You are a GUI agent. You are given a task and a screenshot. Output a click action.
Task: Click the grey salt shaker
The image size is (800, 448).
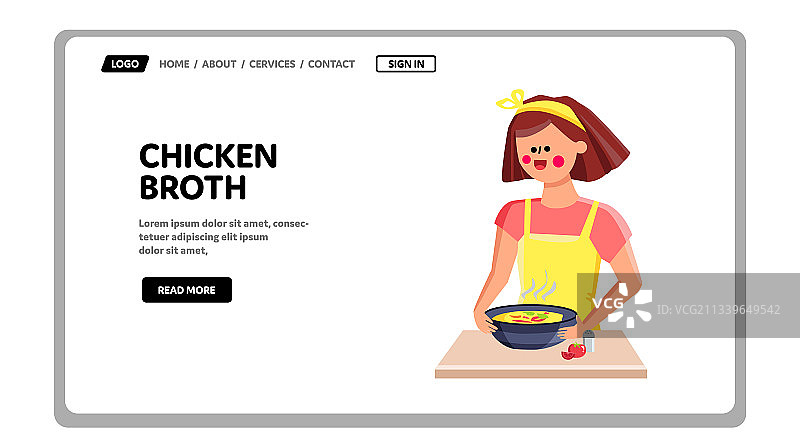pyautogui.click(x=589, y=340)
